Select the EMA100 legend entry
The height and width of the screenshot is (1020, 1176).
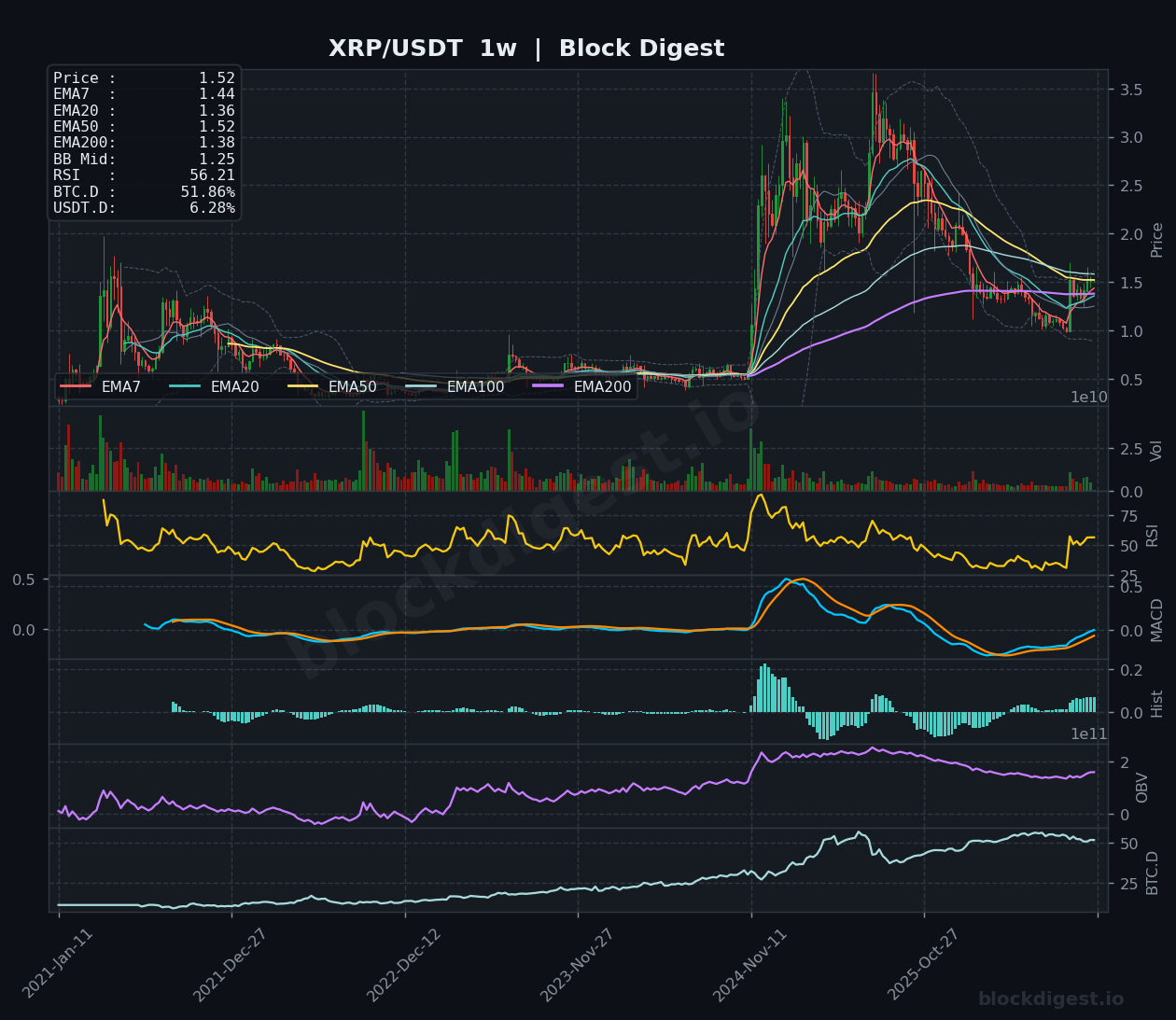click(x=455, y=386)
